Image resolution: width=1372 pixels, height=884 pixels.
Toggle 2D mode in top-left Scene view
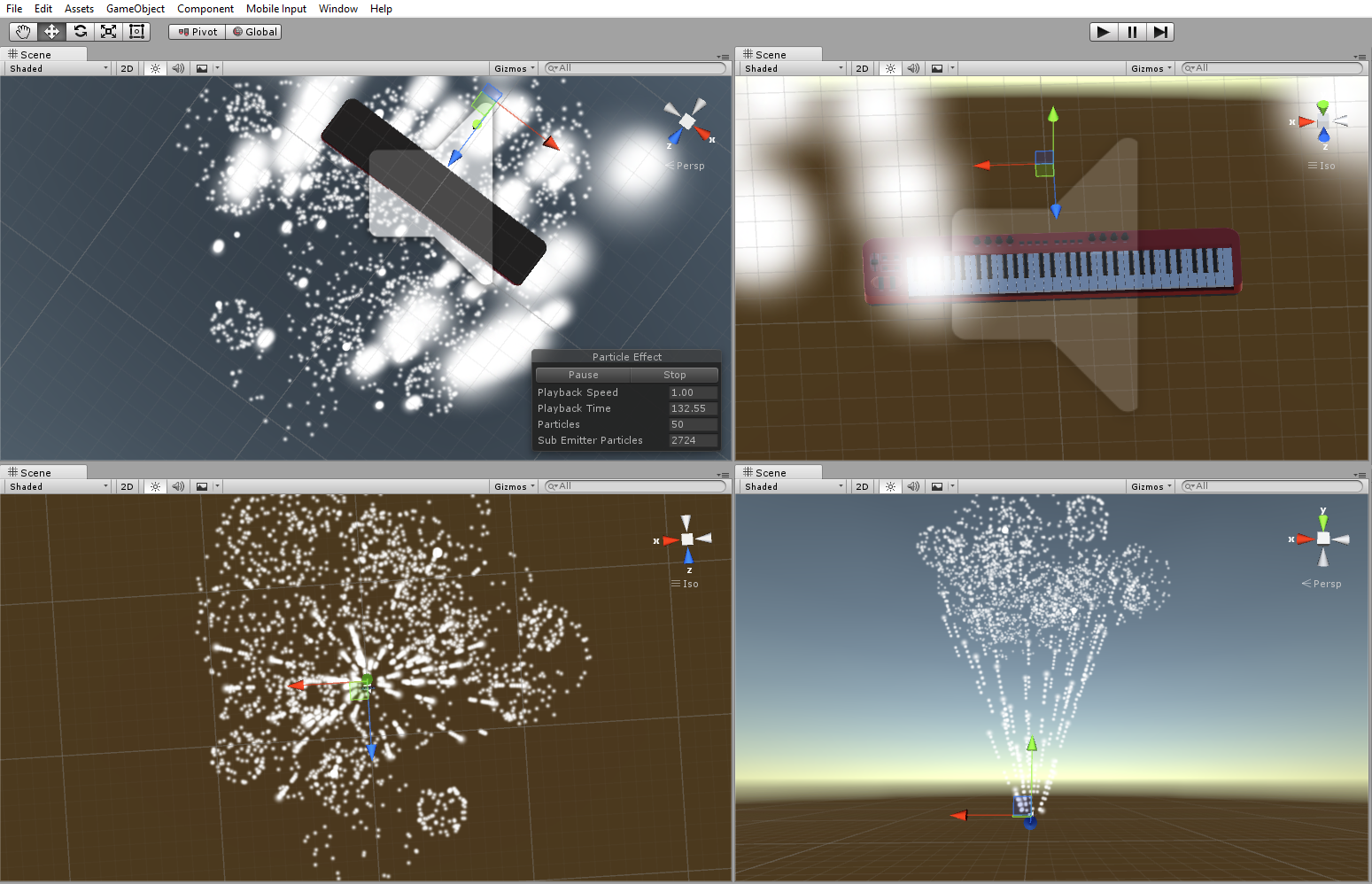pos(128,68)
